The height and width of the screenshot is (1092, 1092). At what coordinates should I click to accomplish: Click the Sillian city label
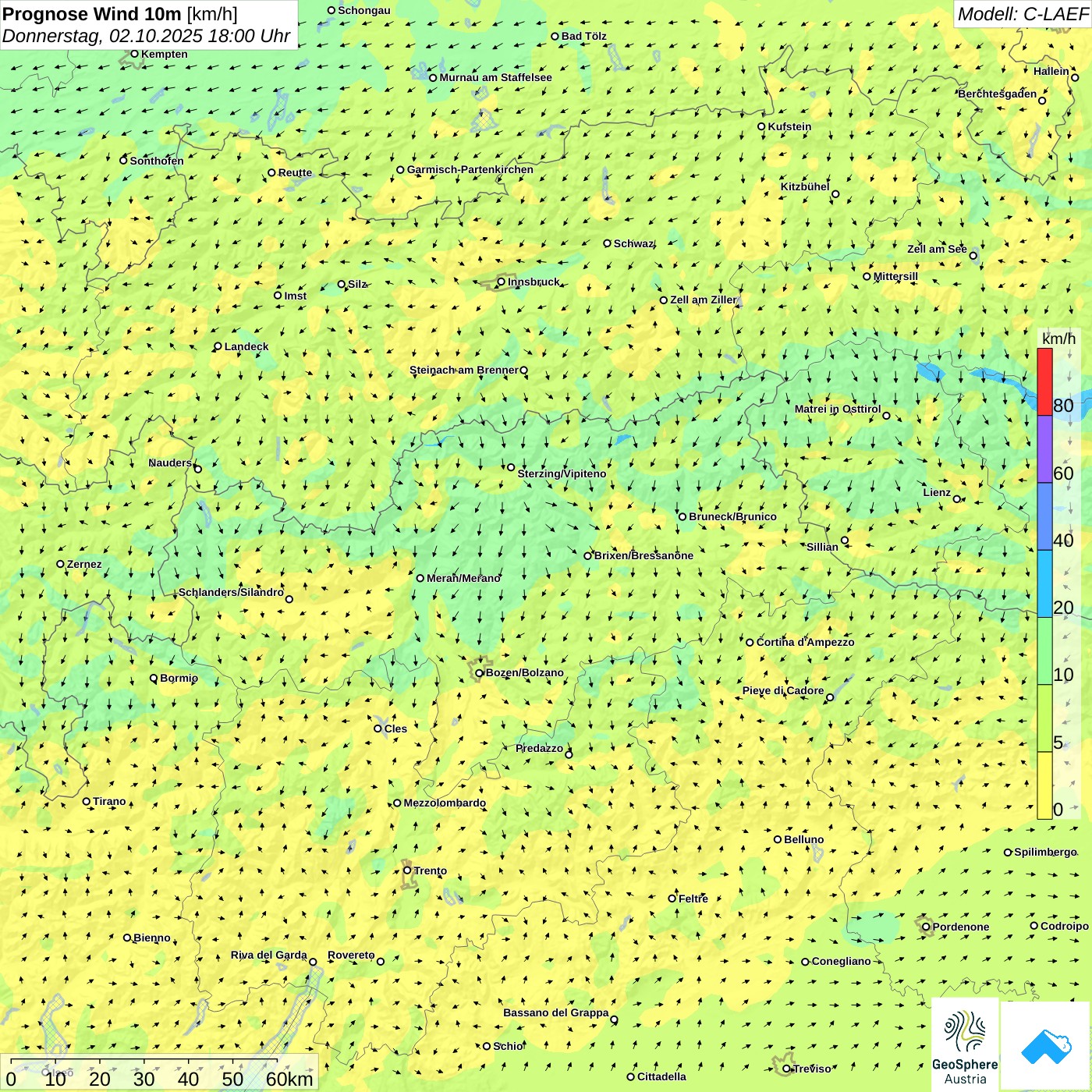click(x=822, y=547)
